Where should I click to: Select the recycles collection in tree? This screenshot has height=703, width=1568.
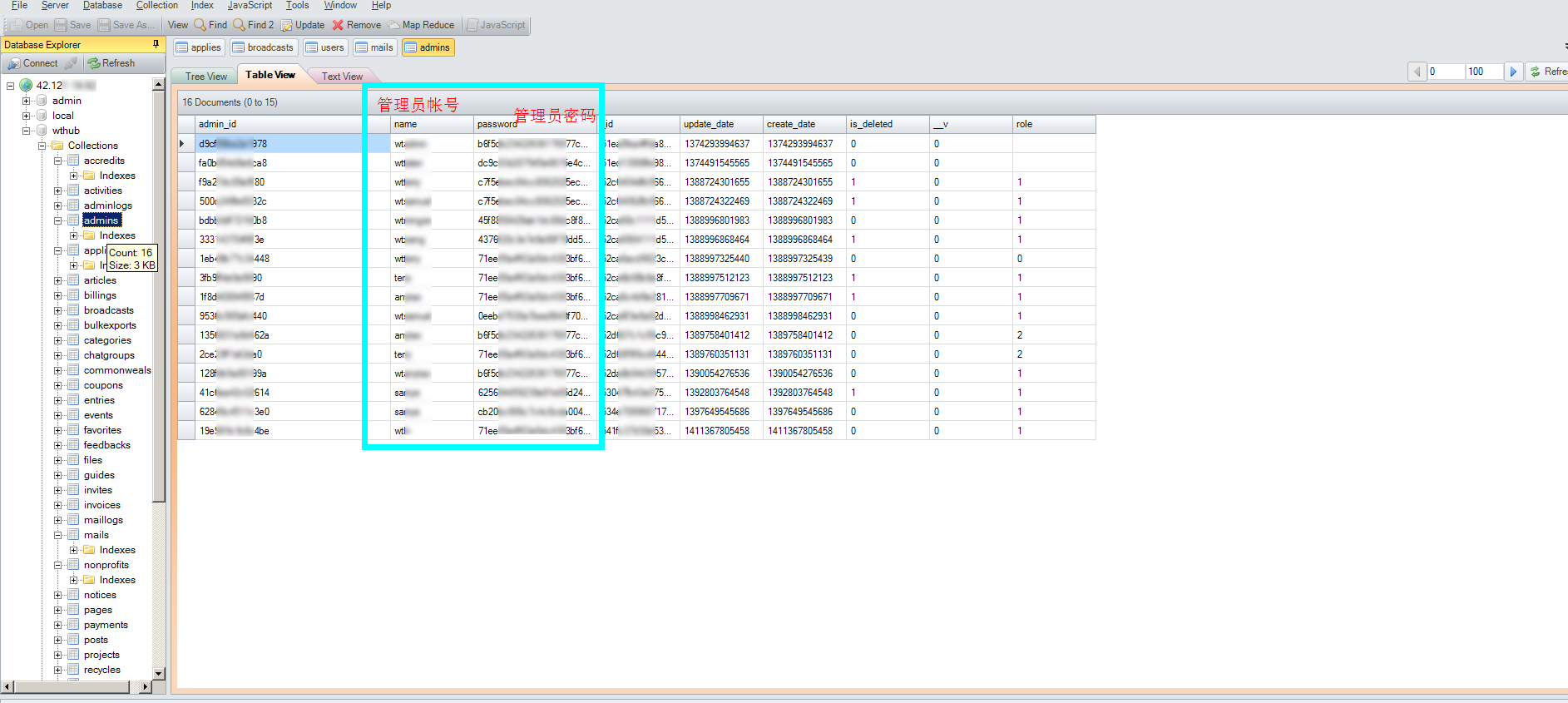[x=102, y=670]
